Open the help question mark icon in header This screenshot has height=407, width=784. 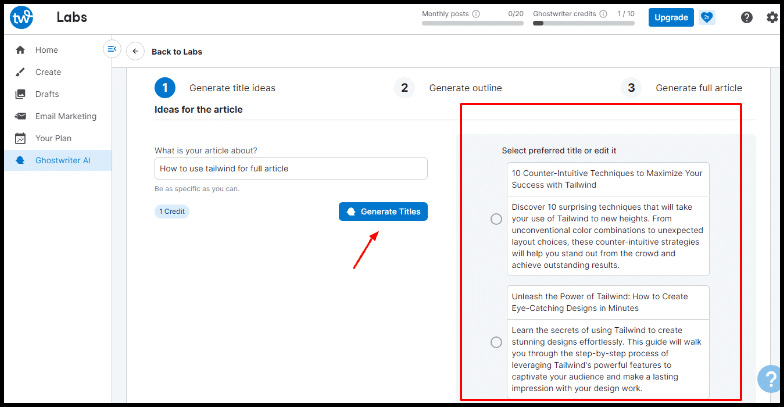[746, 18]
